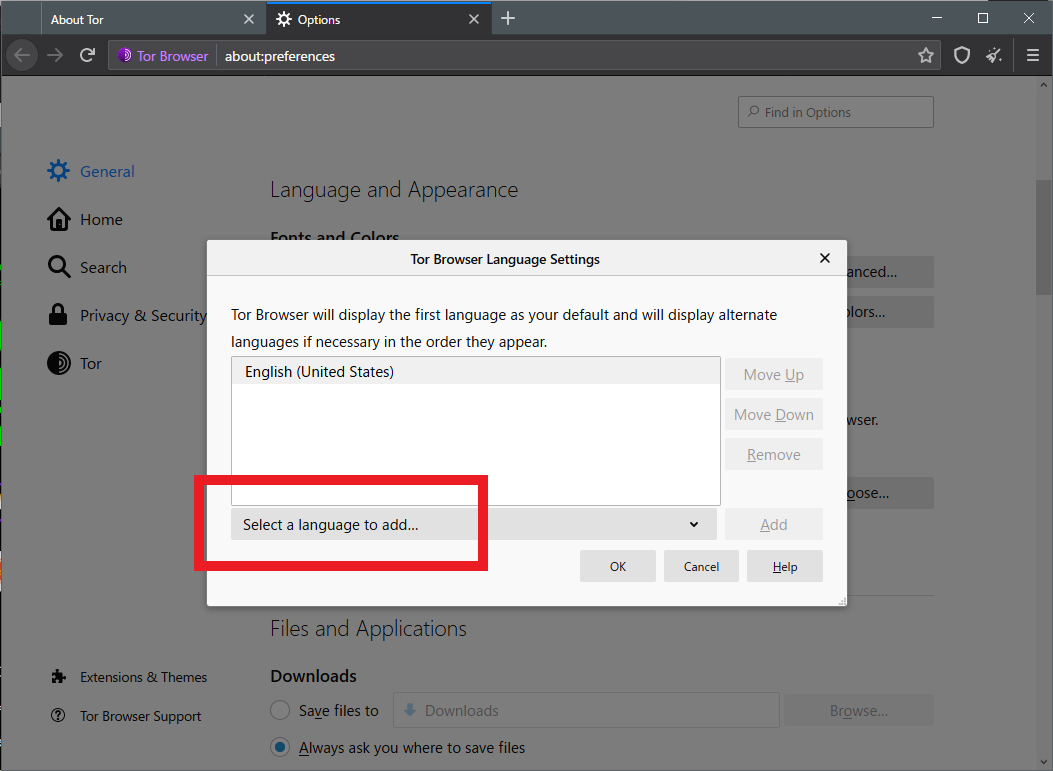The height and width of the screenshot is (771, 1053).
Task: Click the New Identity broom icon
Action: coord(994,56)
